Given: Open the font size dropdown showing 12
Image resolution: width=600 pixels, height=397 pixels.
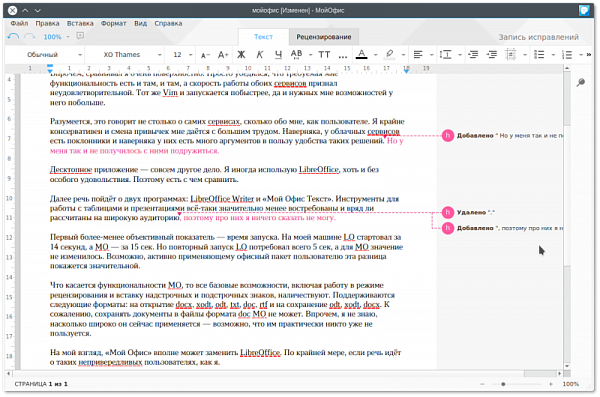Looking at the screenshot, I should click(x=181, y=55).
